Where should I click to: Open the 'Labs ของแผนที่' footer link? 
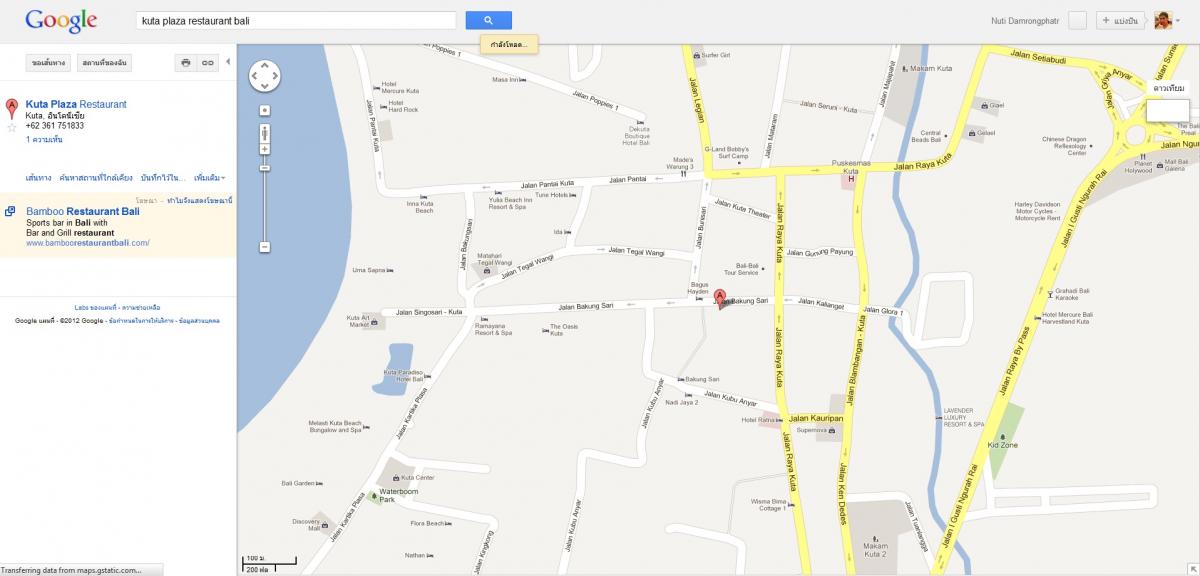[96, 307]
